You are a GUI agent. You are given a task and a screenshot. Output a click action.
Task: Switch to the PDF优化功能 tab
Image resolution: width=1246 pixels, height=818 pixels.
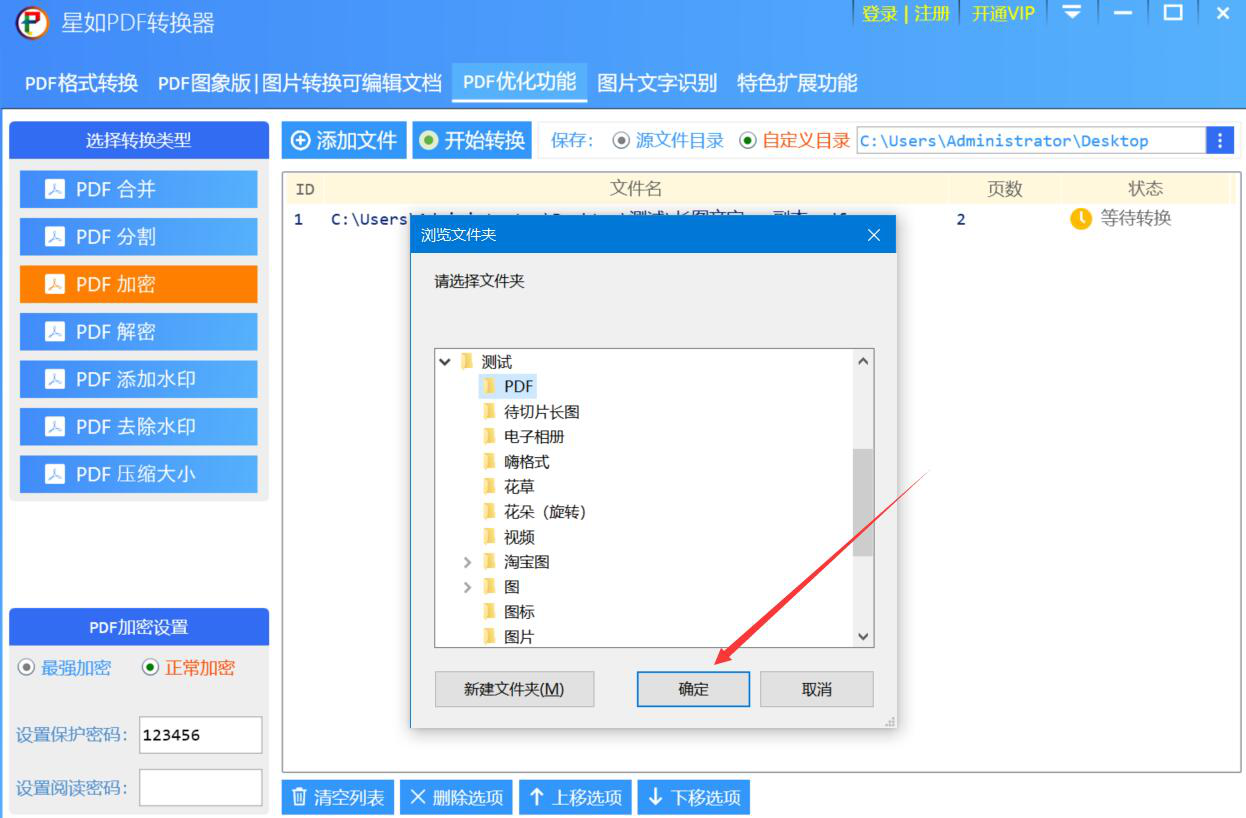click(519, 82)
